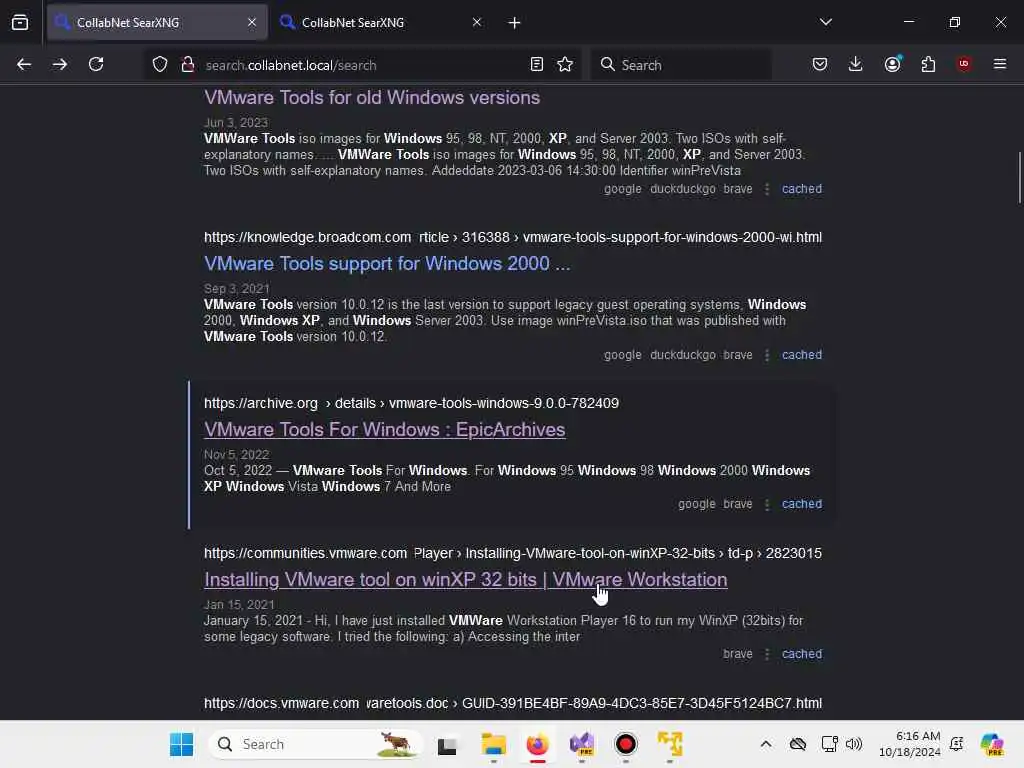
Task: Open Visual Studio Preview from taskbar
Action: point(582,744)
